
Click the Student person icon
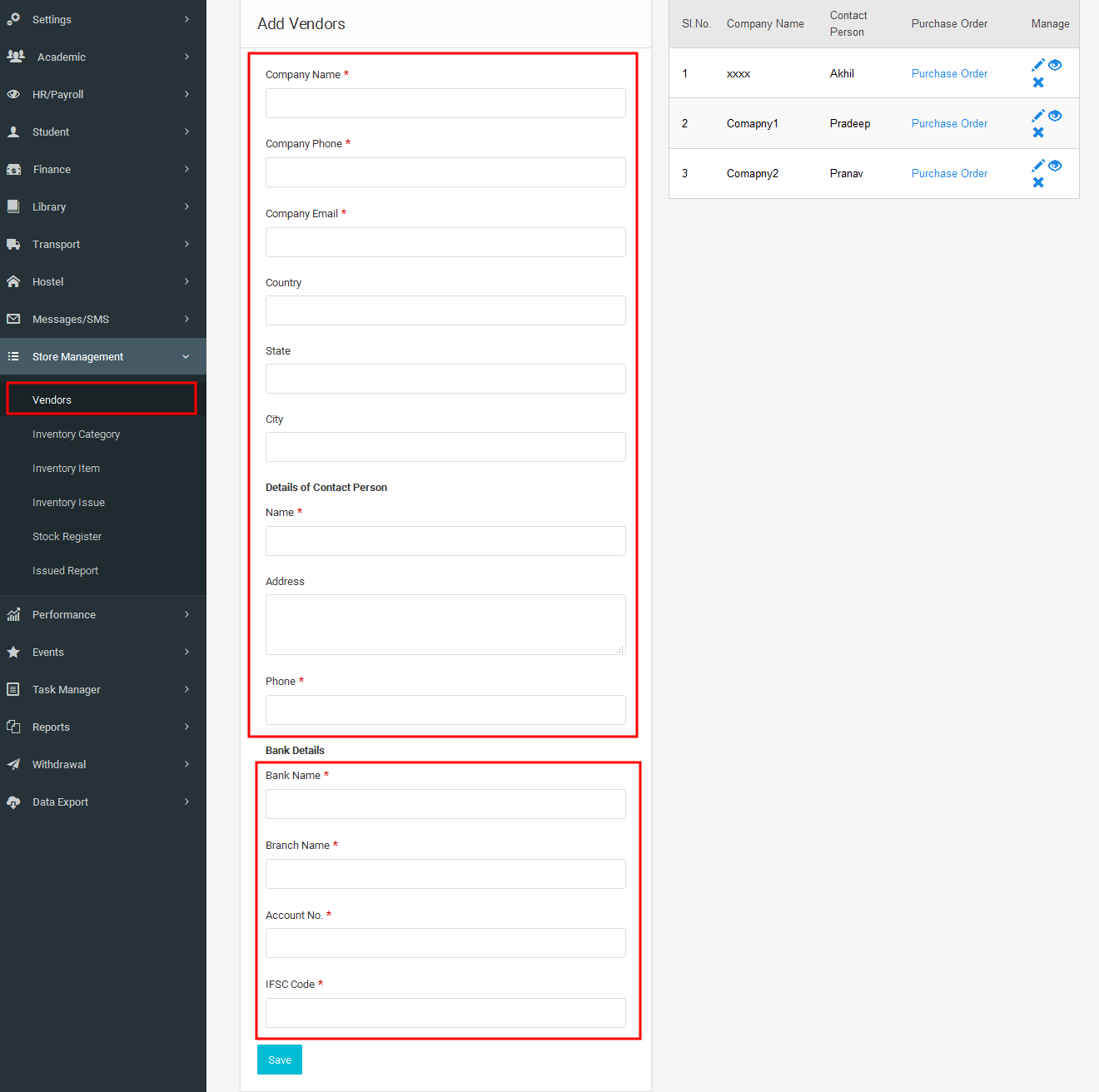(13, 132)
